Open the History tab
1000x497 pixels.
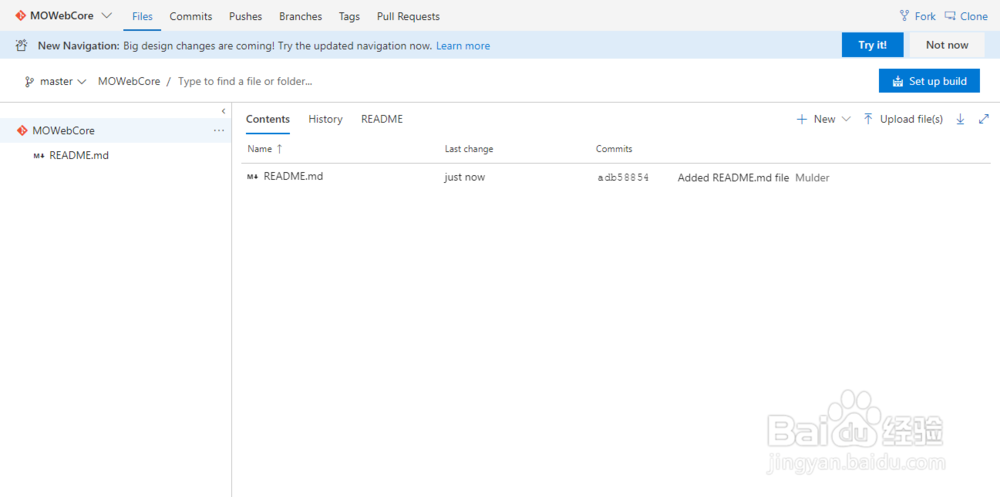[325, 119]
